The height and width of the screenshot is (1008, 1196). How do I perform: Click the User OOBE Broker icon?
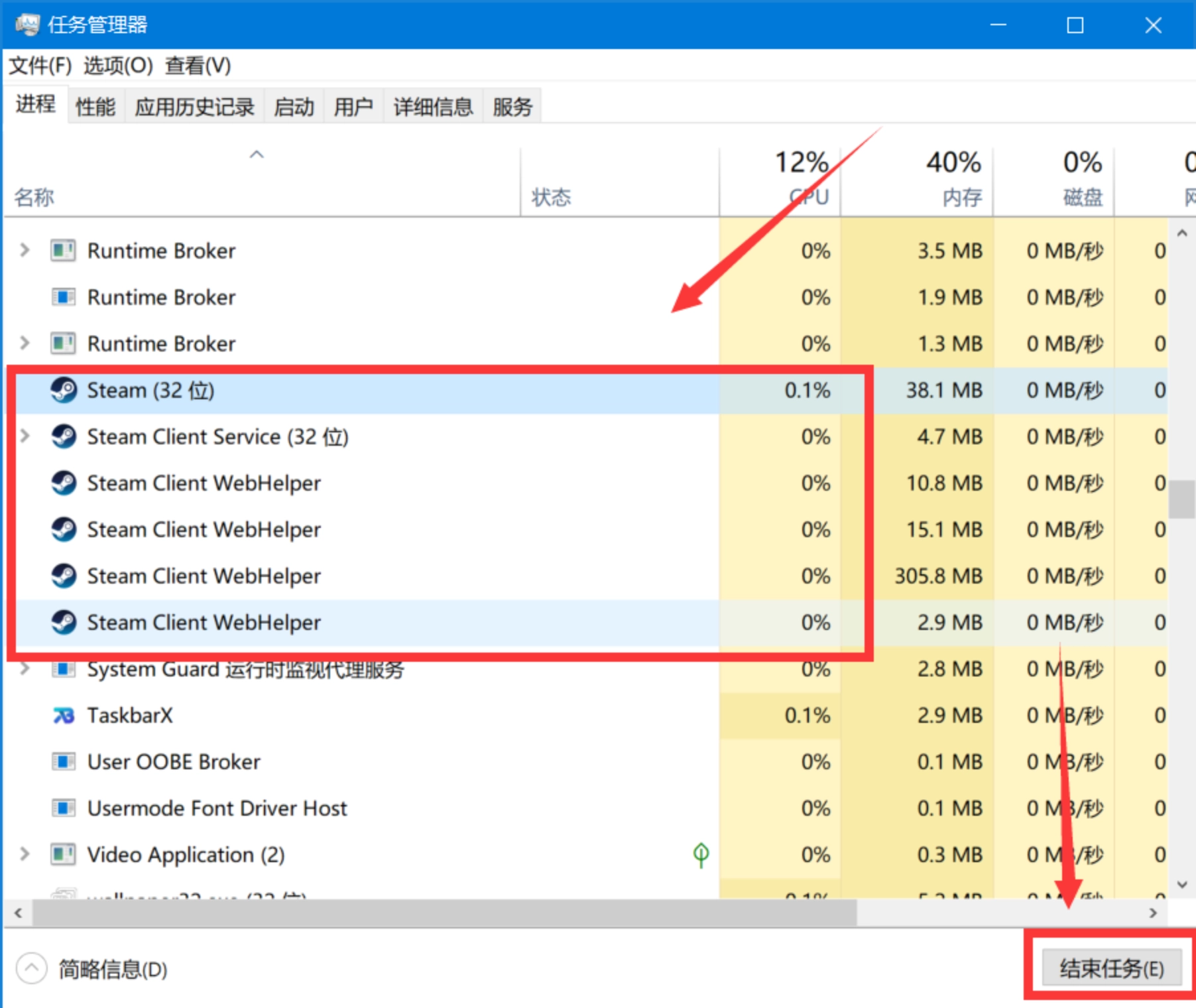tap(64, 761)
